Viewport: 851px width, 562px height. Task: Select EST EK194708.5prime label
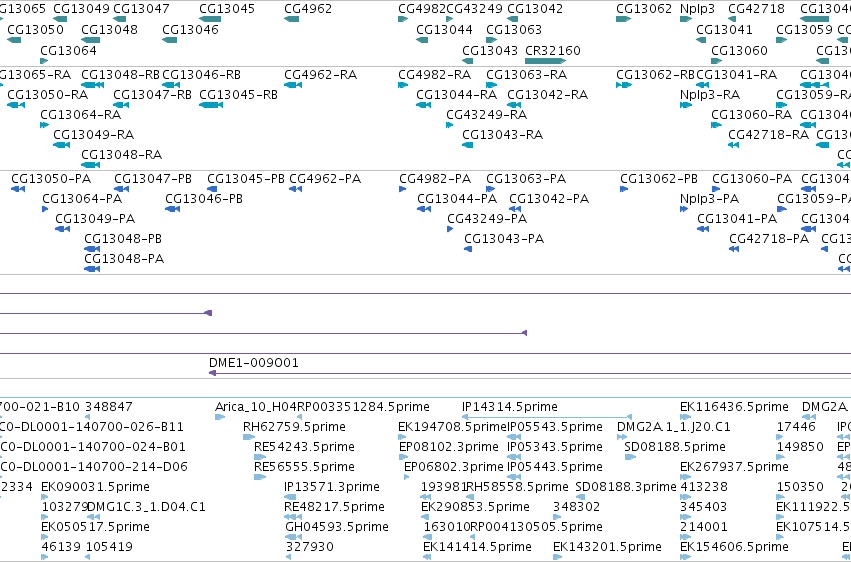coord(452,426)
